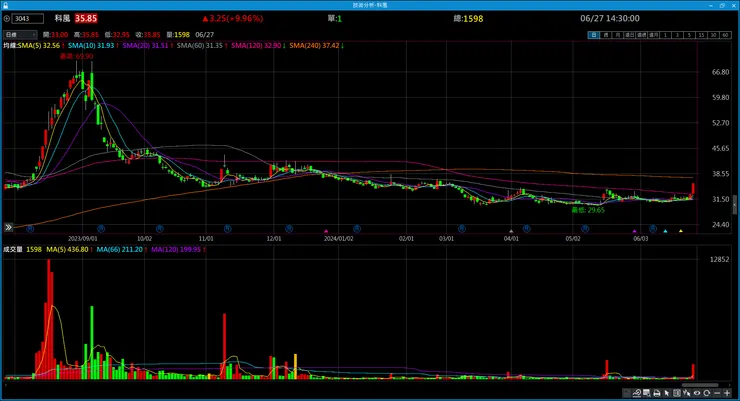Click the magenta triangle marker before 2024/01/02
The width and height of the screenshot is (740, 401).
(326, 231)
